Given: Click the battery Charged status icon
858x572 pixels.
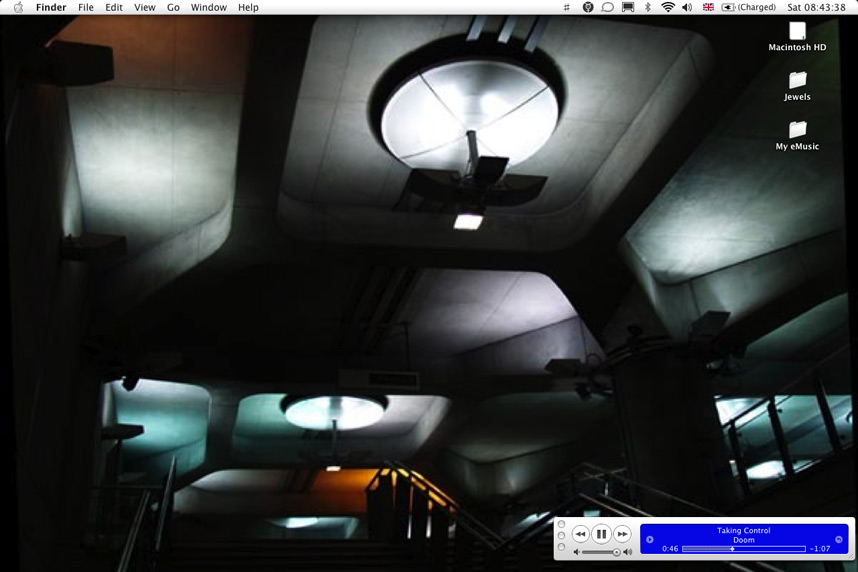Looking at the screenshot, I should pyautogui.click(x=749, y=7).
